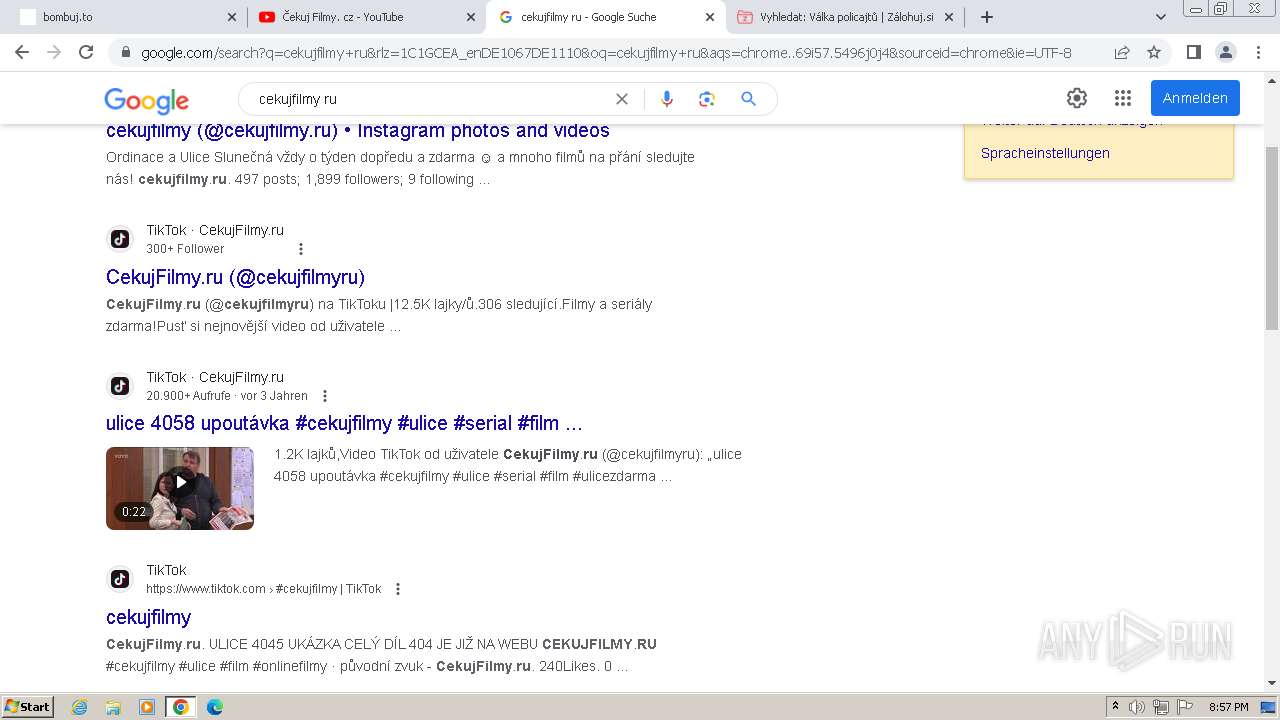Open more options for ulice 4058 result

tap(324, 396)
